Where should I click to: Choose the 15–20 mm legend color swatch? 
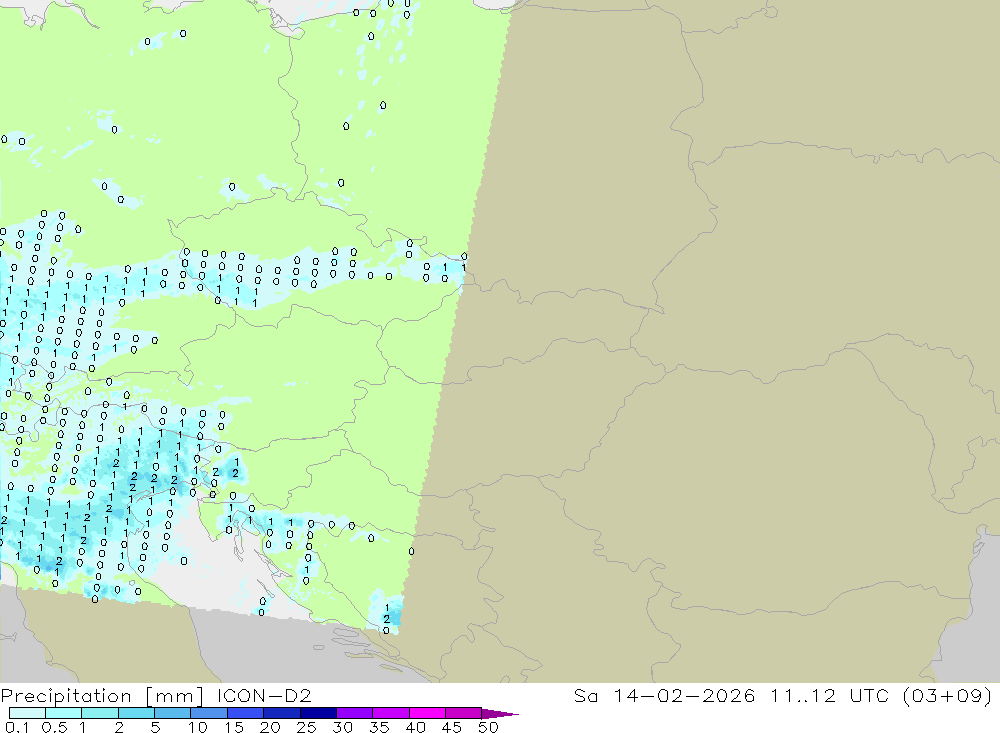(x=246, y=713)
